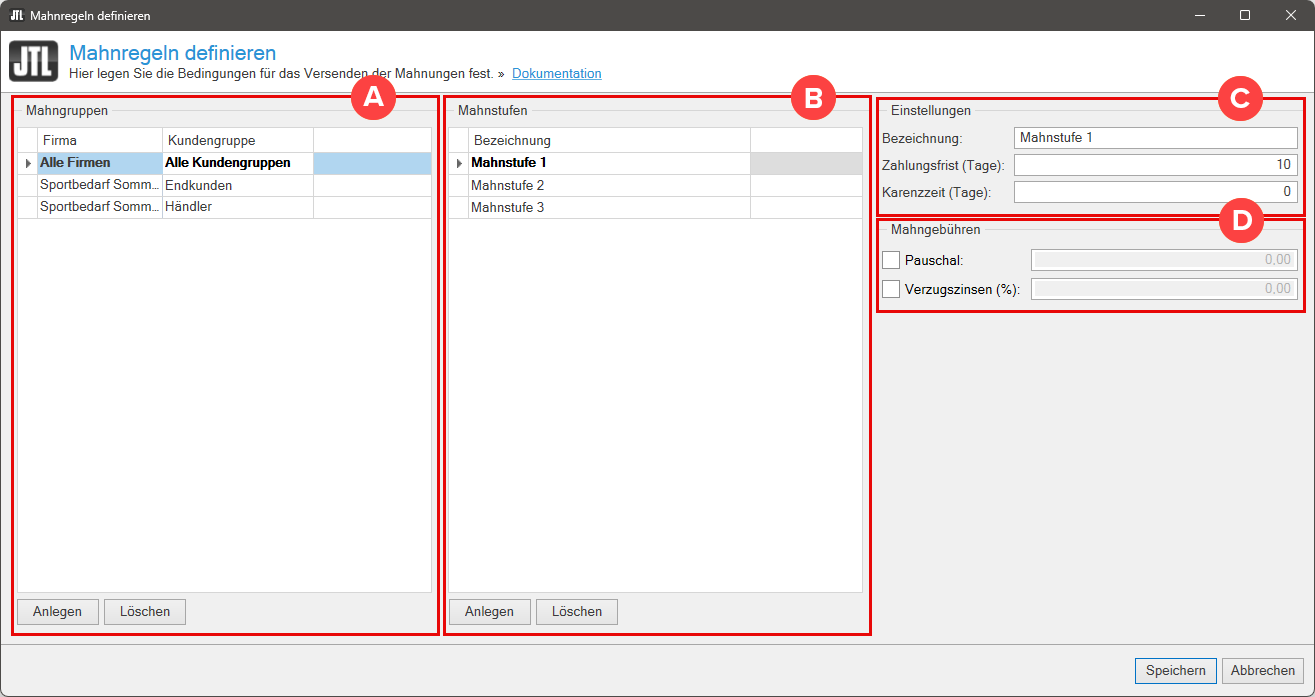Focus the Karenzzeit (Tage) field
Screen dimensions: 1315x697
click(x=1155, y=192)
